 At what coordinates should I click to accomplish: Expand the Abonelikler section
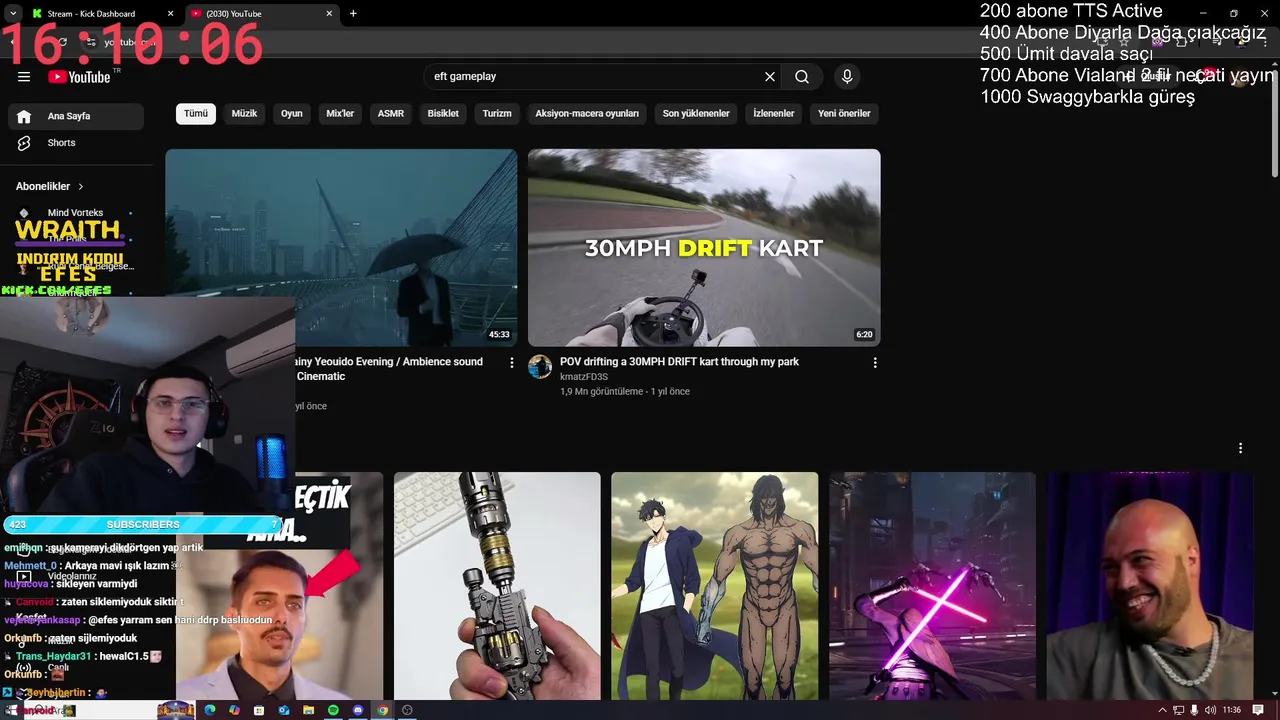(50, 186)
